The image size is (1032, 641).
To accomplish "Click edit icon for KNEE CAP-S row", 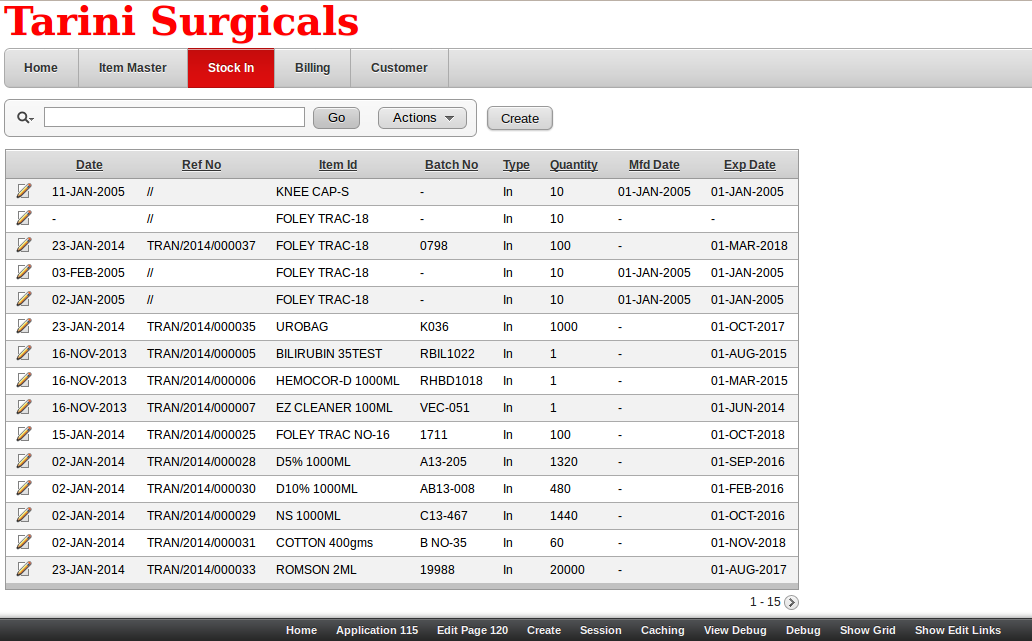I will pyautogui.click(x=24, y=191).
